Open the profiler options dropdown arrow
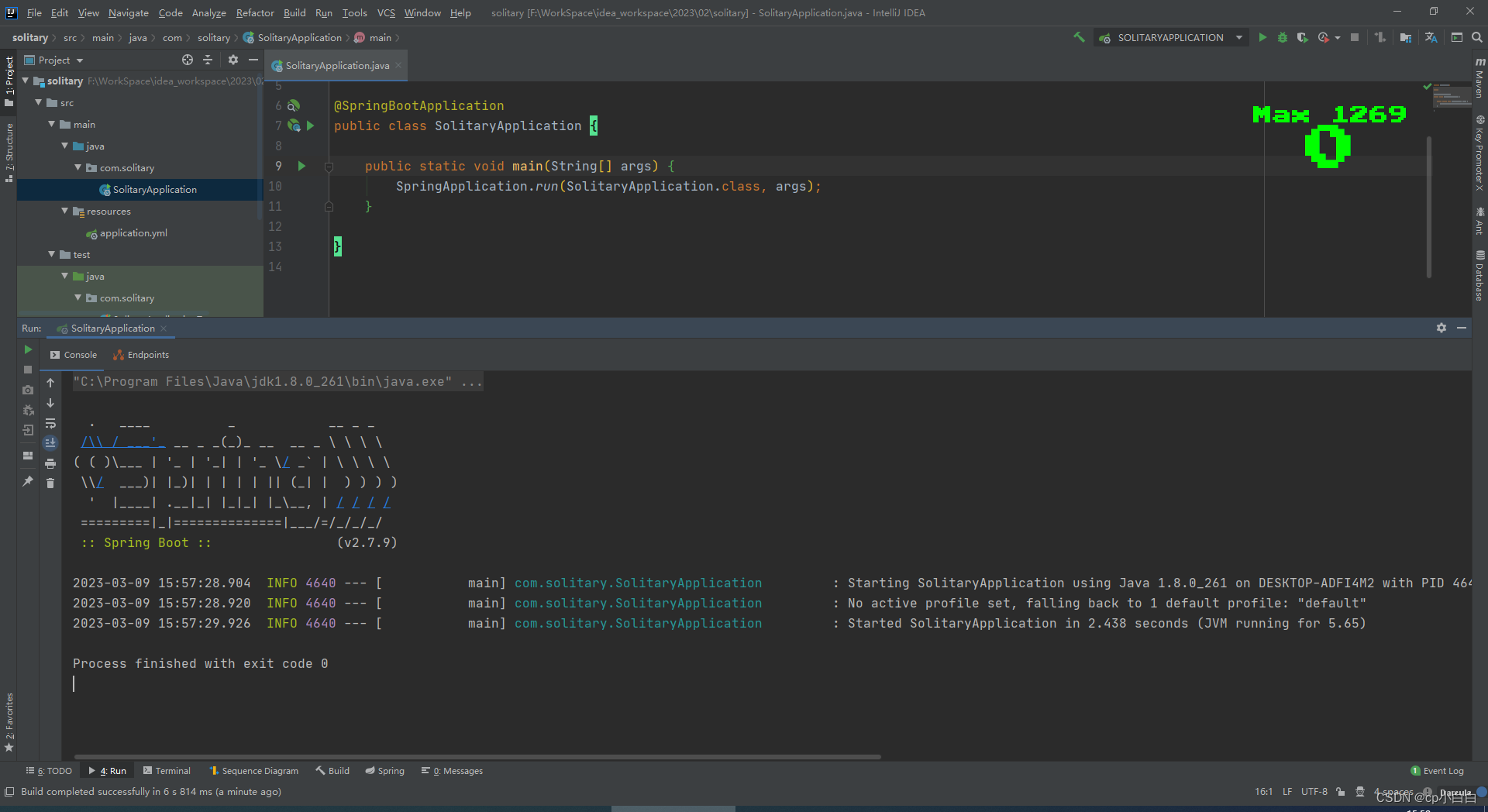This screenshot has width=1488, height=812. click(1337, 38)
